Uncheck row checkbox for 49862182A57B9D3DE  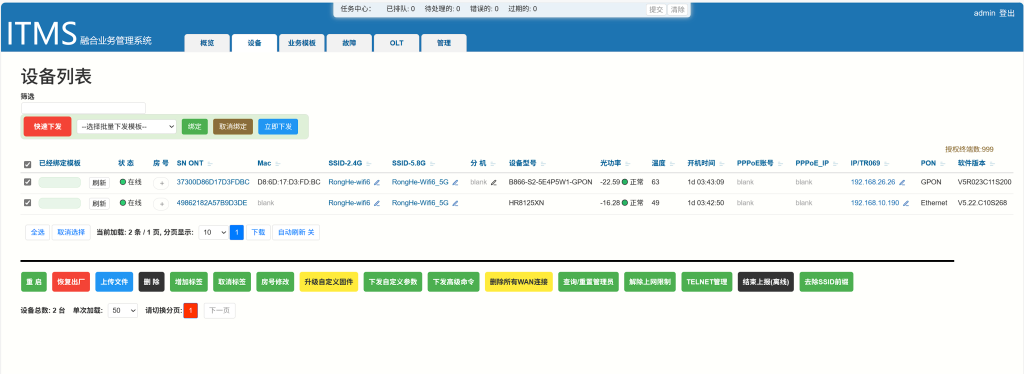(x=27, y=203)
